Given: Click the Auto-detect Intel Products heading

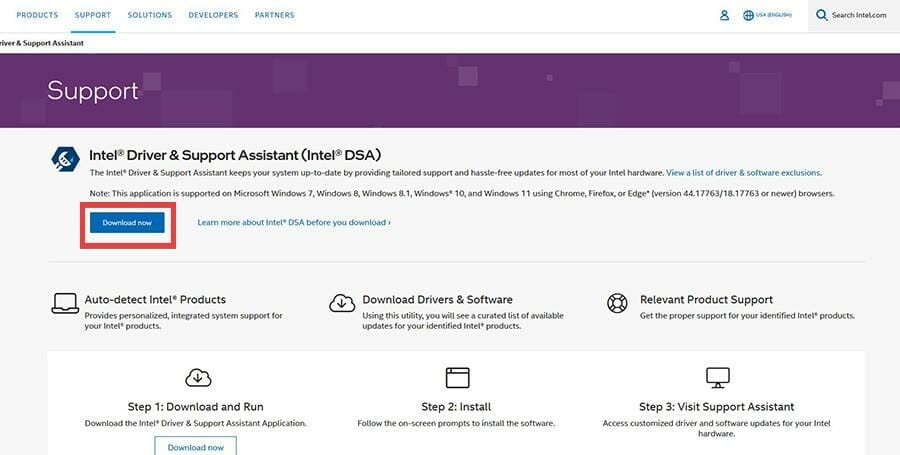Looking at the screenshot, I should (155, 300).
